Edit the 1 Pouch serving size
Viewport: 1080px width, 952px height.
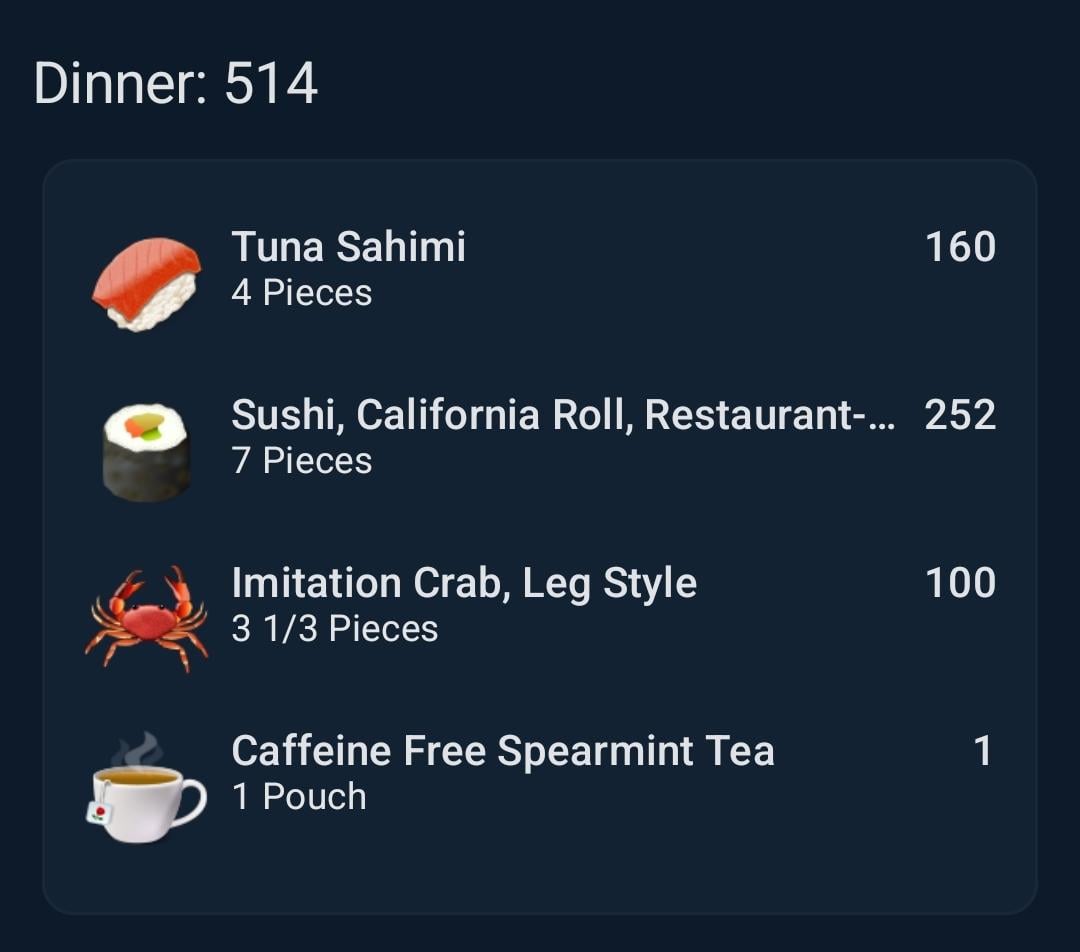pyautogui.click(x=299, y=797)
